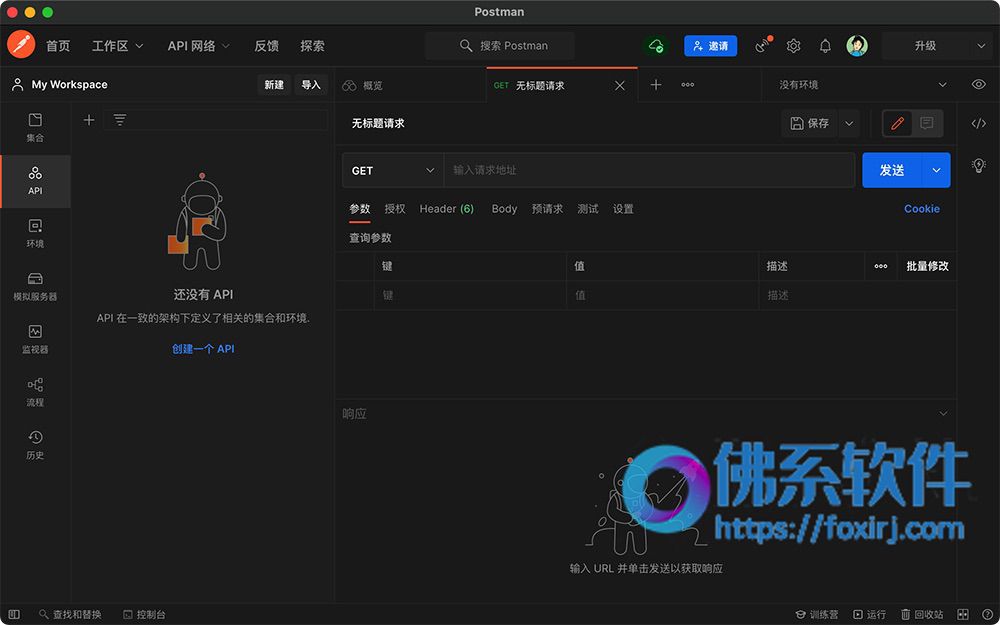Open the column options three-dot icon
1000x625 pixels.
[881, 267]
